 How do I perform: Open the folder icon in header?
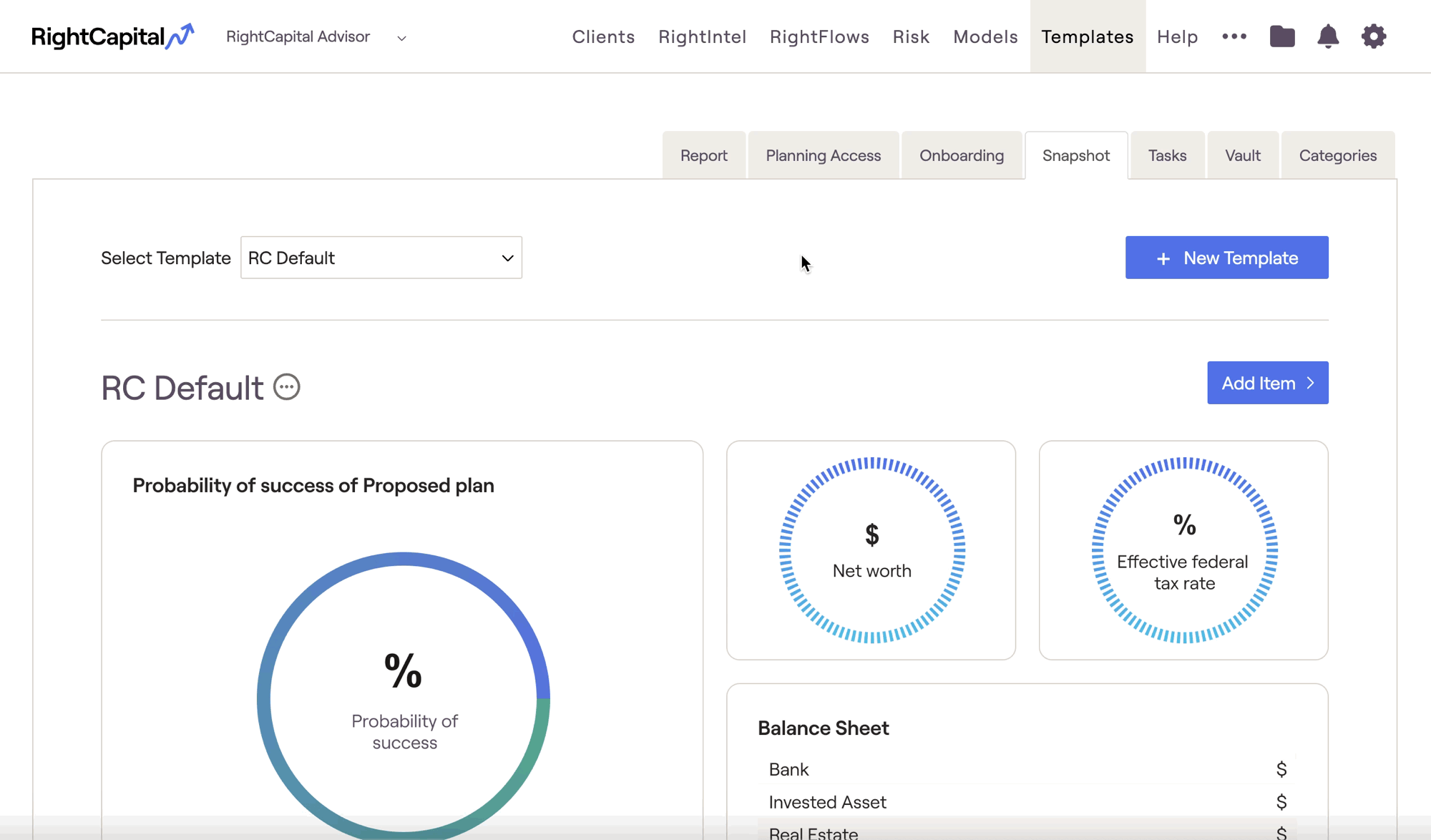1282,36
